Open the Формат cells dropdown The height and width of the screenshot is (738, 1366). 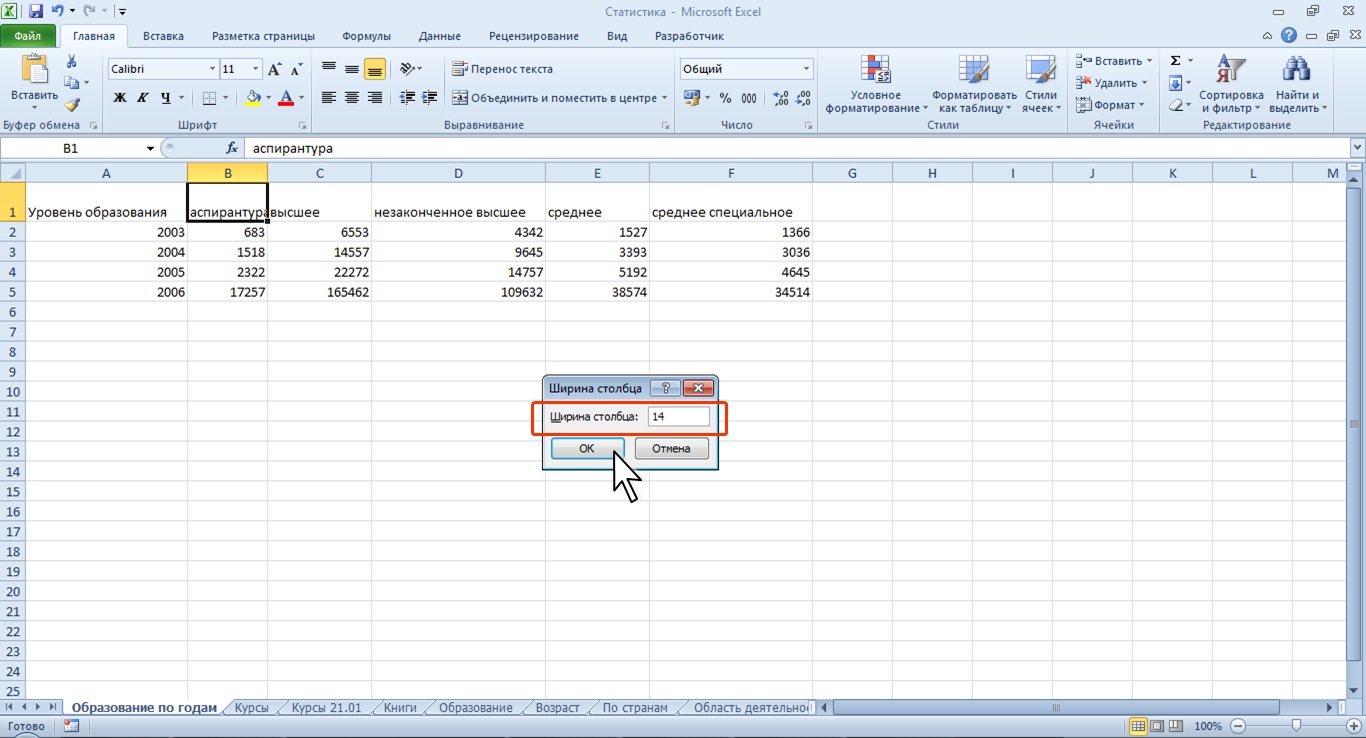[1109, 105]
